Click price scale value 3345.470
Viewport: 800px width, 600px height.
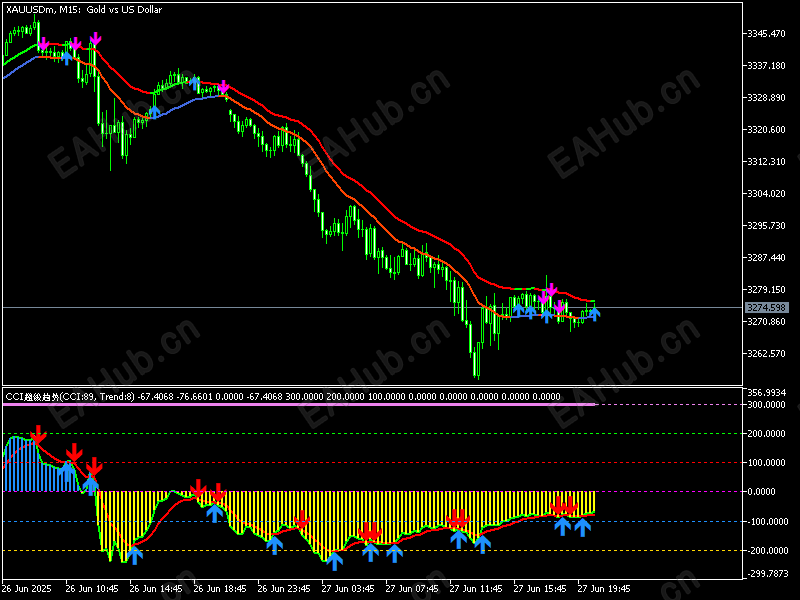766,34
